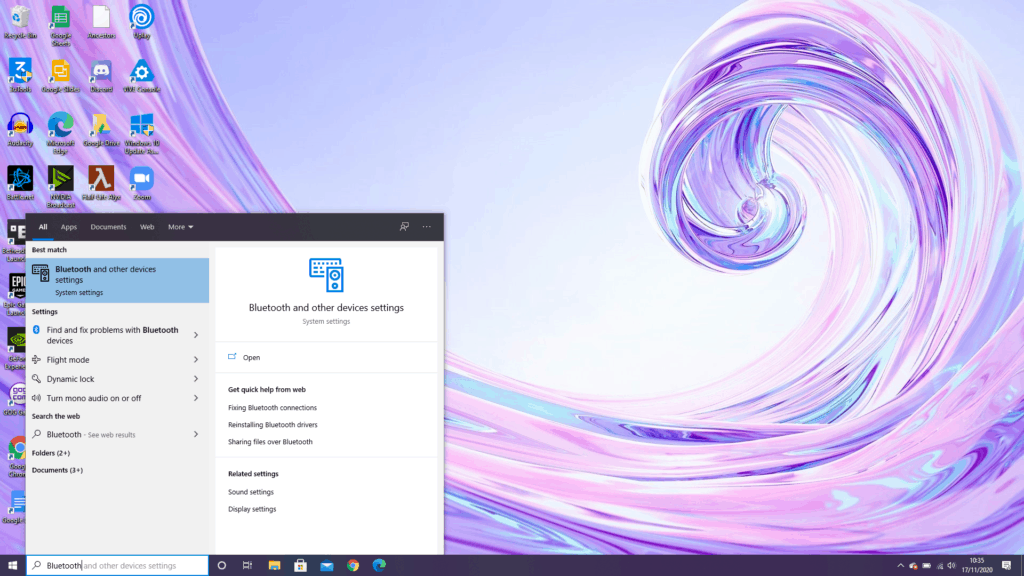Click Open in the preview pane

251,357
